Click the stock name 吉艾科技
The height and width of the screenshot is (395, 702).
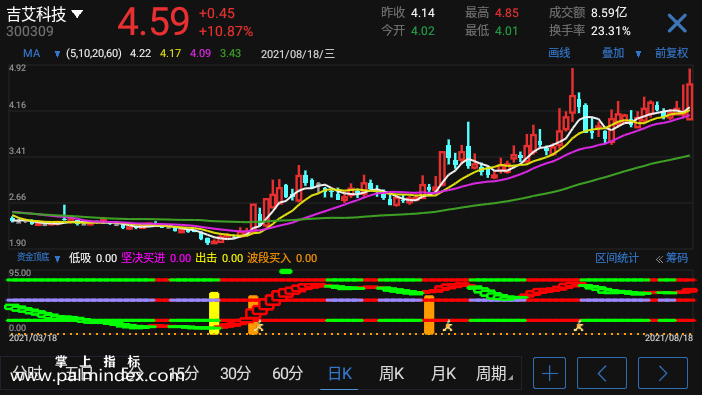pos(37,14)
